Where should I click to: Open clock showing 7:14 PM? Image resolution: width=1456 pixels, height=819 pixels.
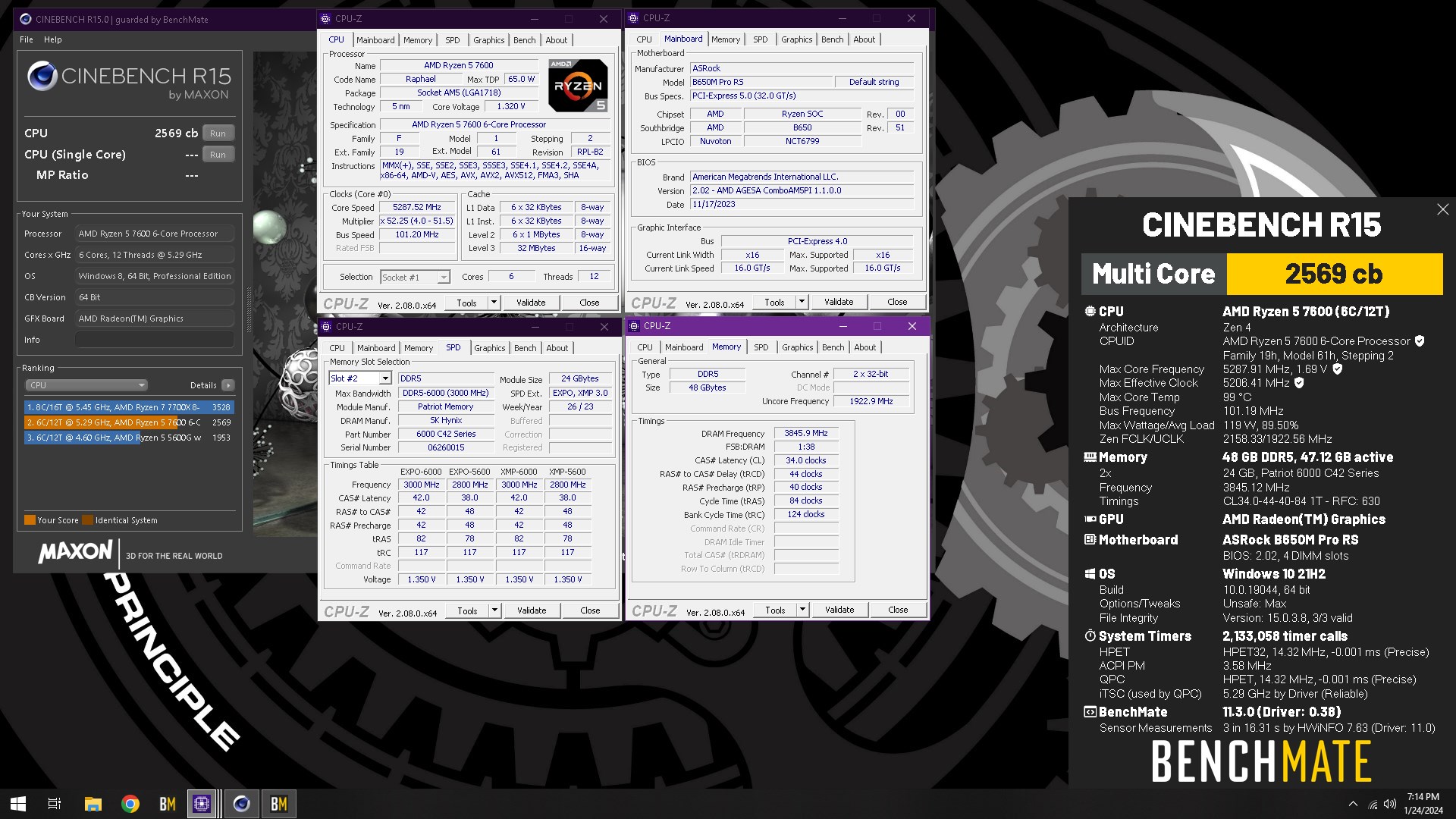click(x=1423, y=804)
